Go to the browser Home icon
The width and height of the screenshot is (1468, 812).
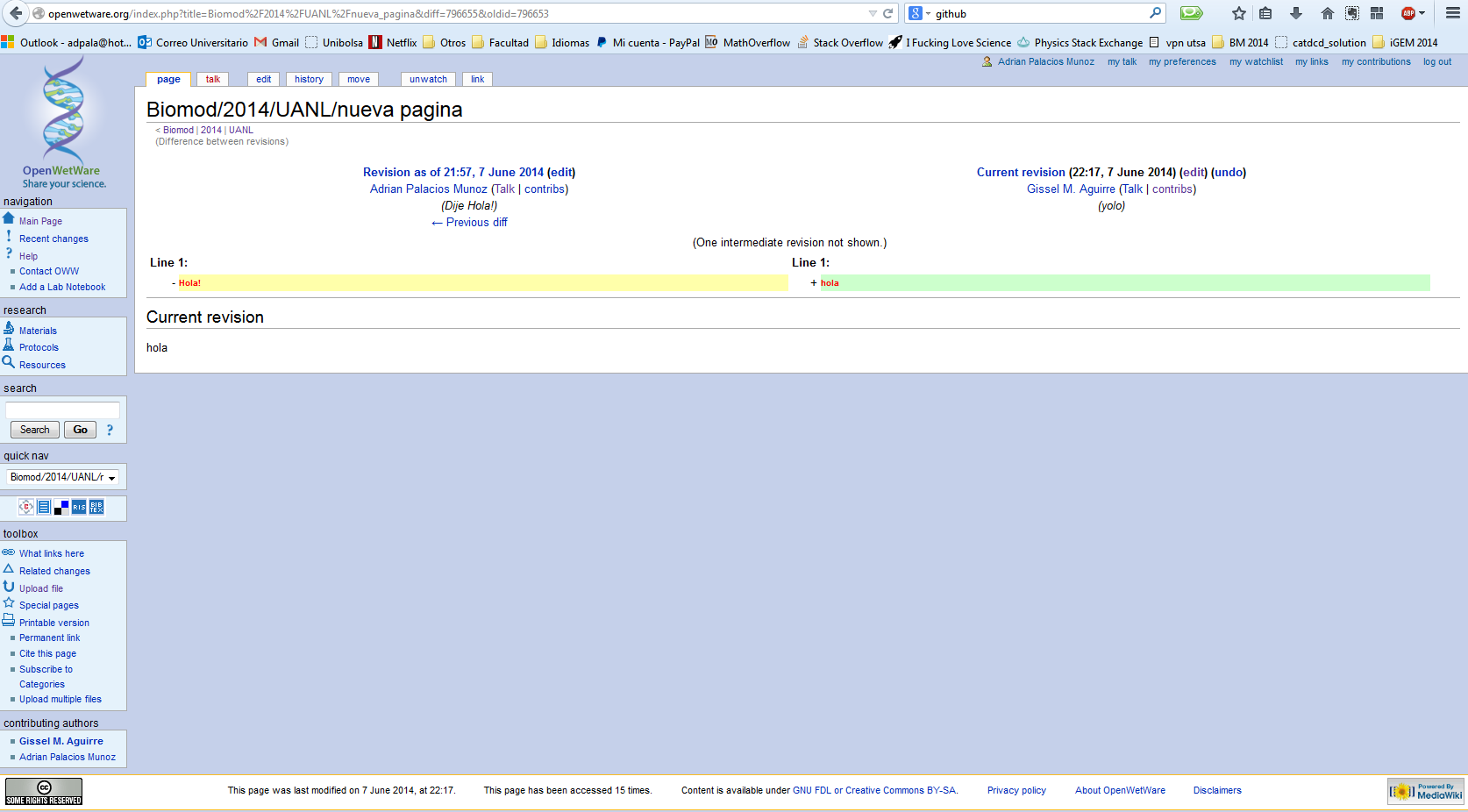click(1327, 13)
